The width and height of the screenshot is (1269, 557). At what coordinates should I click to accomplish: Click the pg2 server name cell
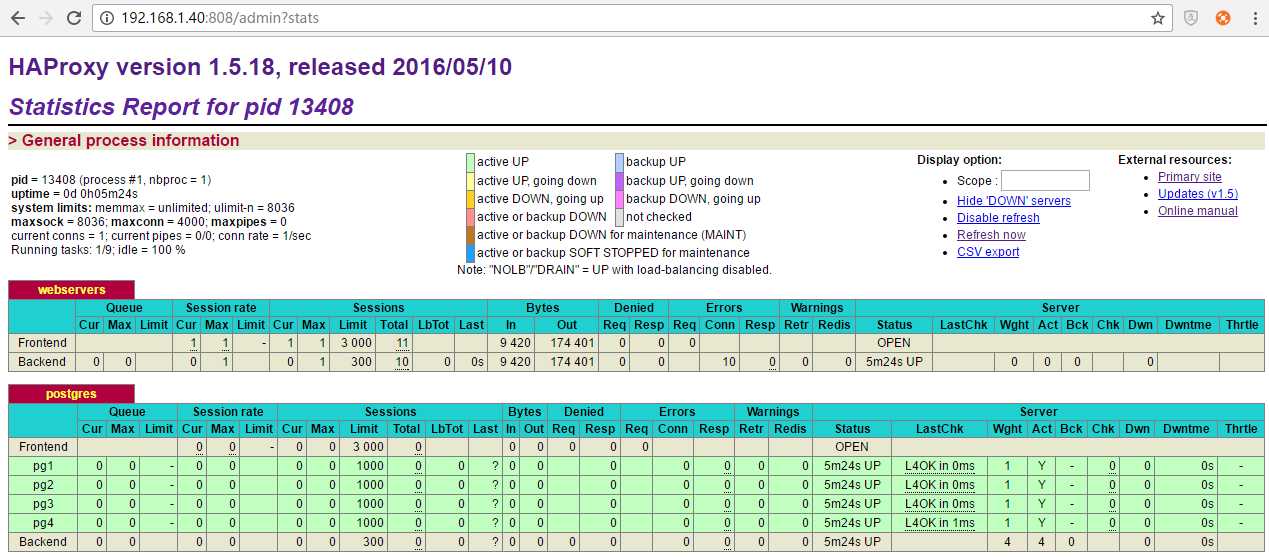[43, 485]
